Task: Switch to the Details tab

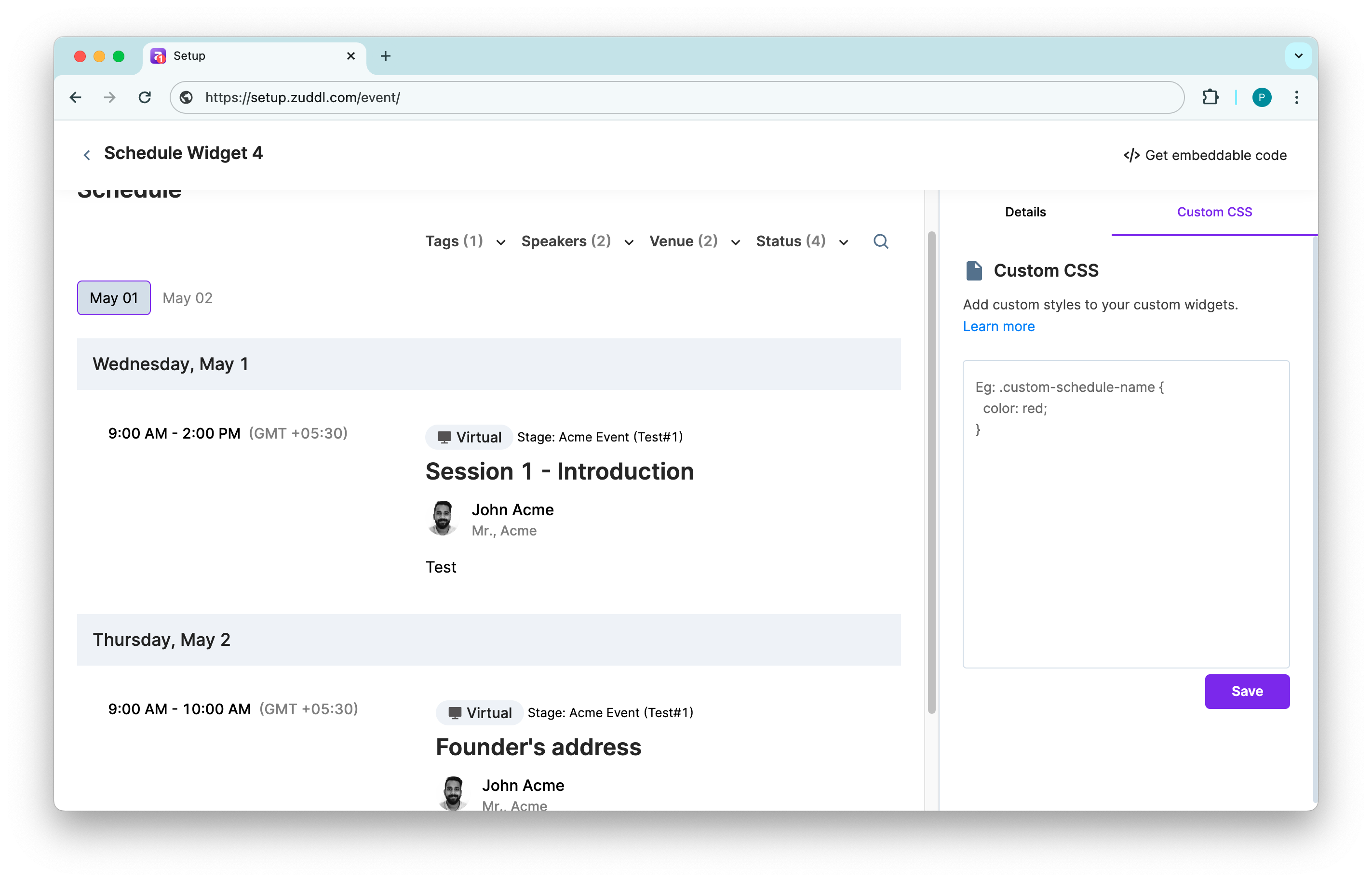Action: (x=1025, y=212)
